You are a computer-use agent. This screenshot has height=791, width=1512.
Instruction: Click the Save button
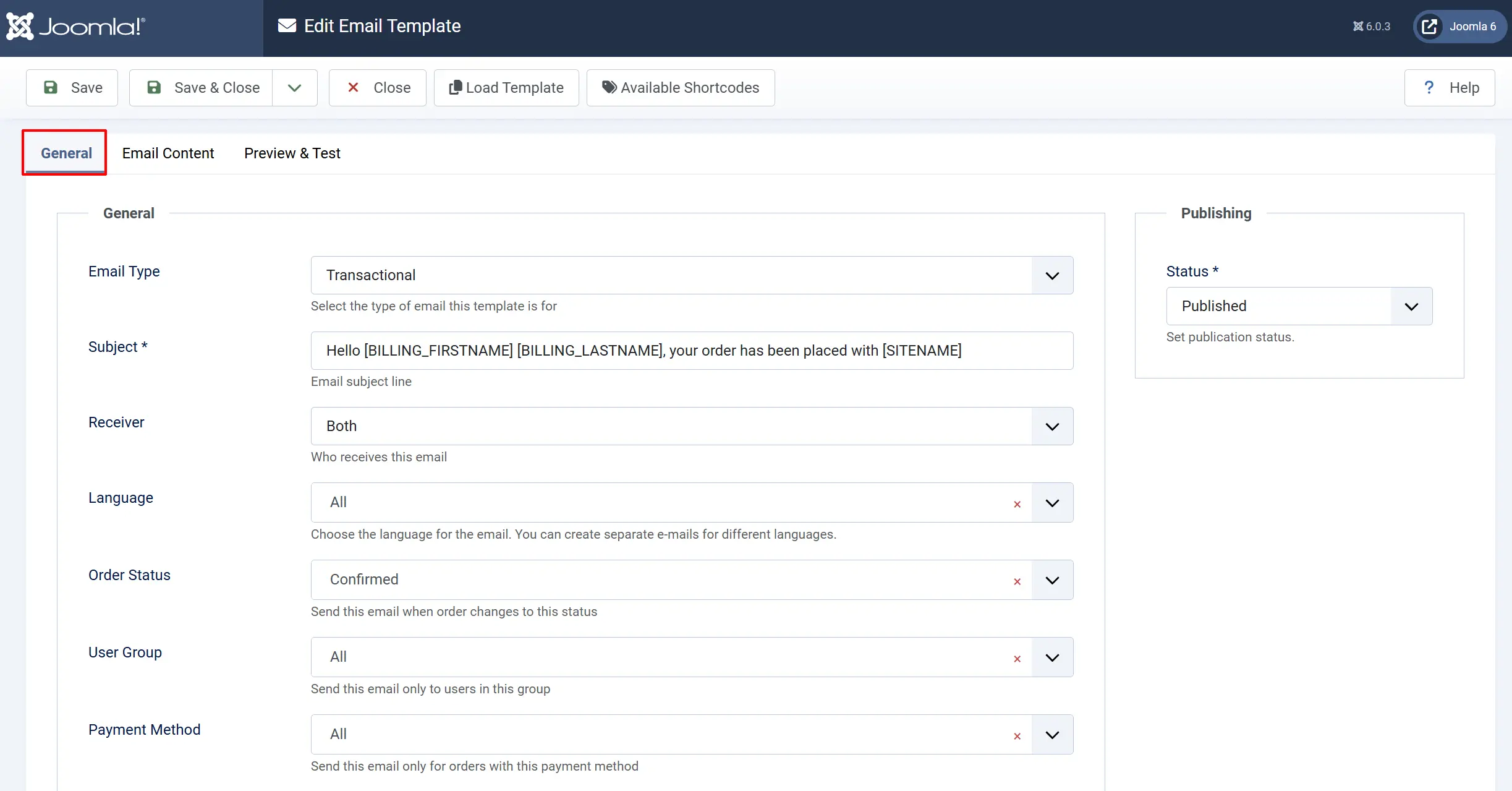72,88
